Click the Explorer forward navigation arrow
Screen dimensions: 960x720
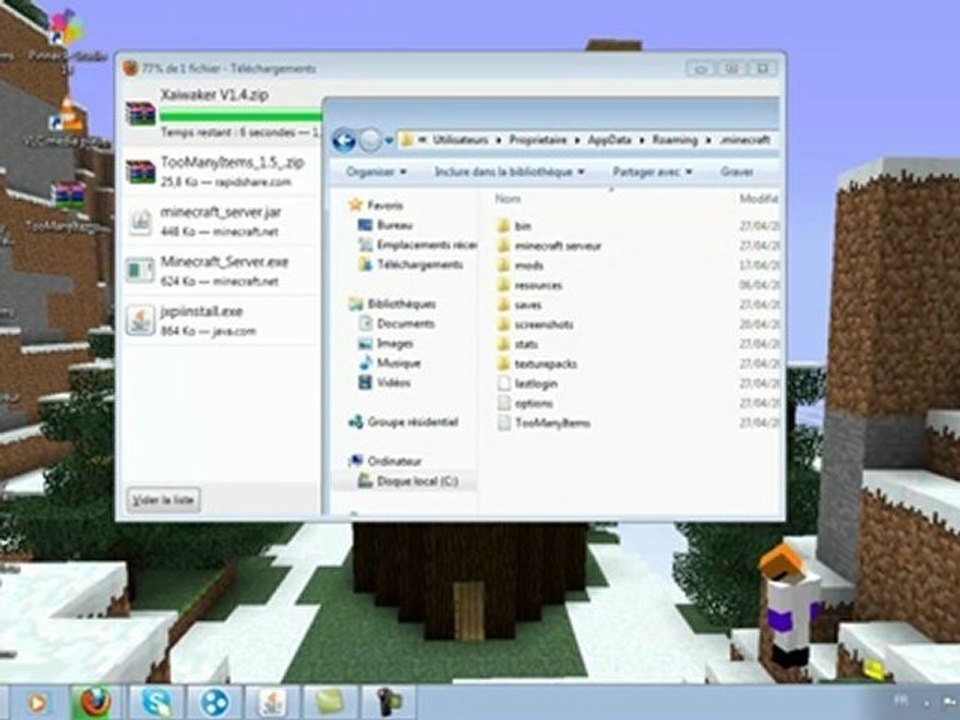[370, 141]
